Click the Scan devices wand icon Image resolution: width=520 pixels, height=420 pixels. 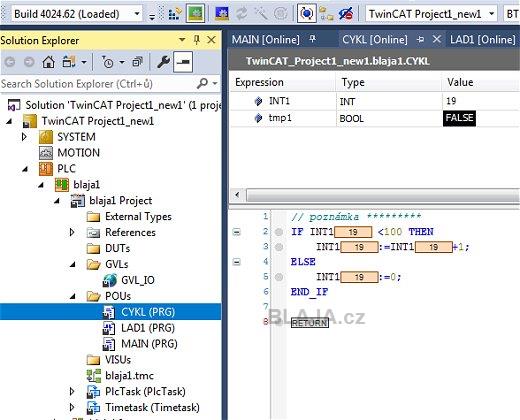tap(261, 14)
